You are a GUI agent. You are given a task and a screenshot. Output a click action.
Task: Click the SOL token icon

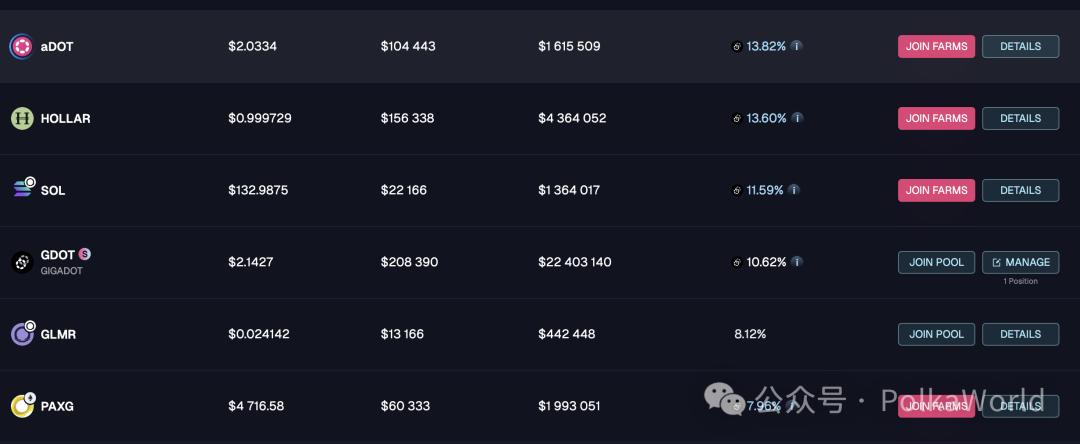(x=22, y=189)
